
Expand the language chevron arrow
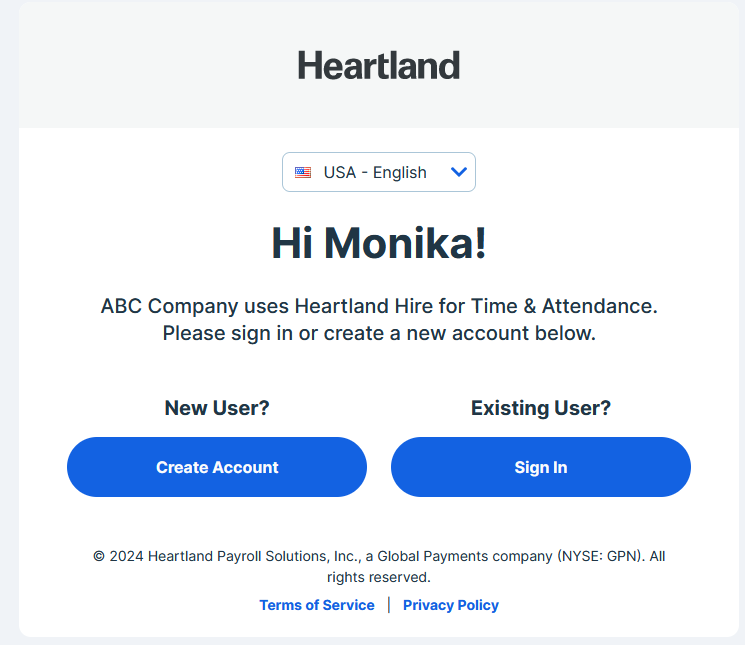(x=459, y=172)
